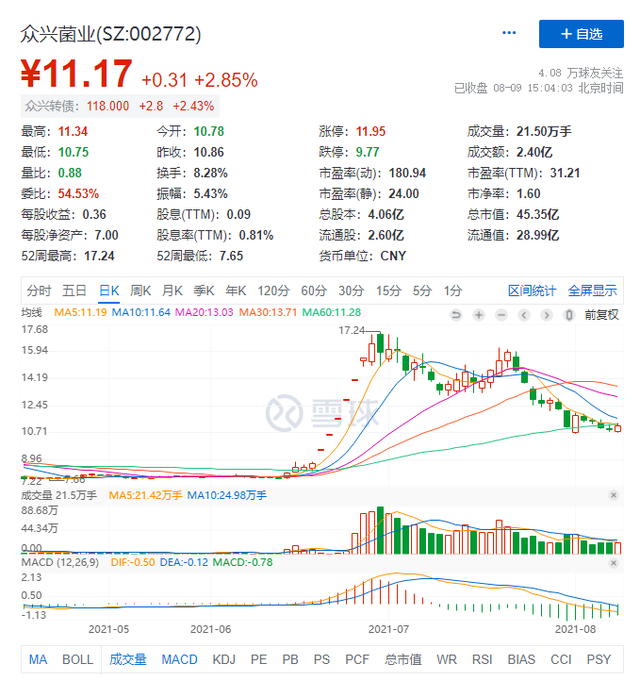This screenshot has height=681, width=640.
Task: Click the MA10:11.64 legend label
Action: coord(141,312)
